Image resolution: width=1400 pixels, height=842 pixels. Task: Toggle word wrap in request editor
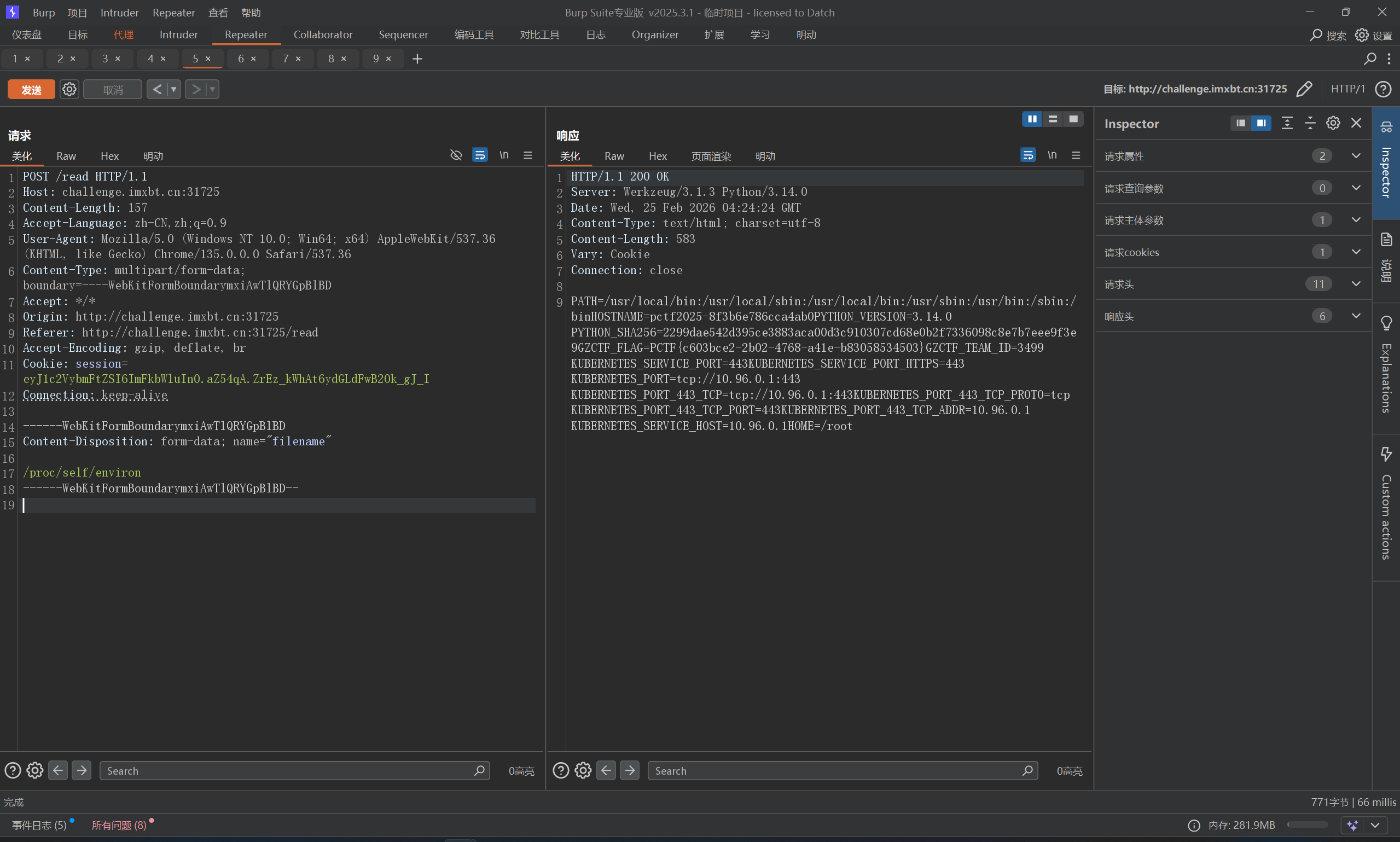coord(480,155)
